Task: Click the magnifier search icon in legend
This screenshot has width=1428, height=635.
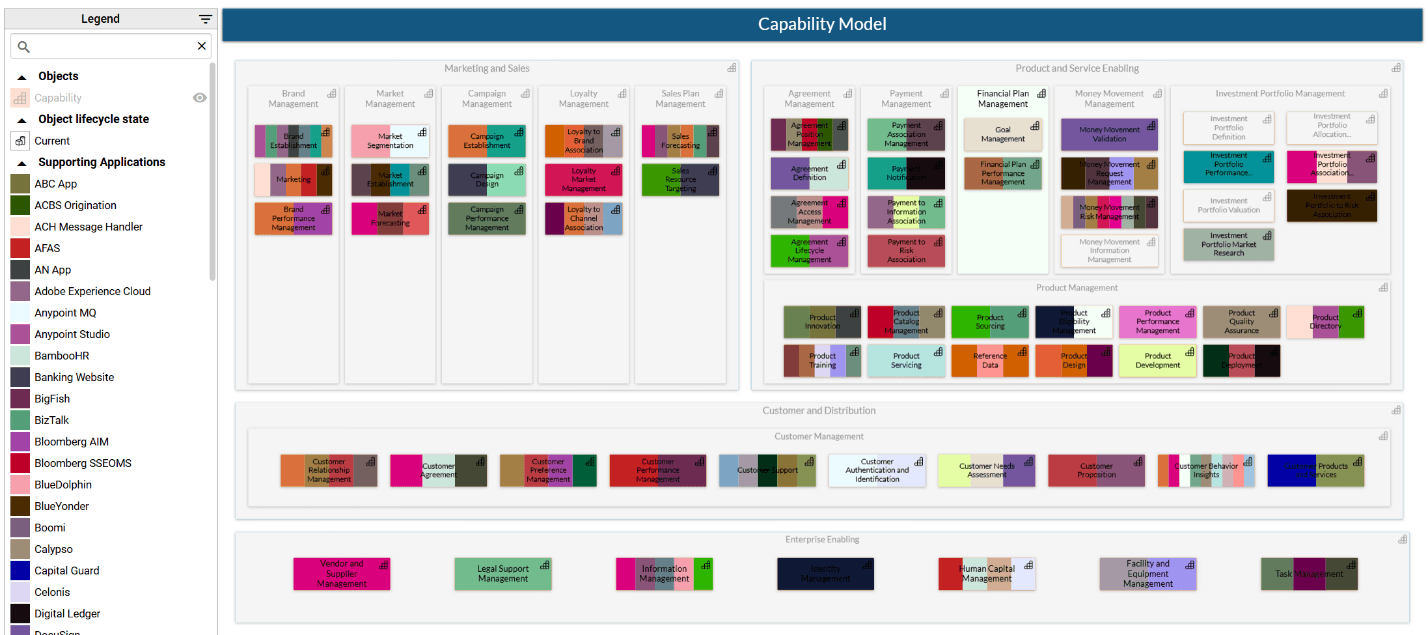Action: pyautogui.click(x=24, y=46)
